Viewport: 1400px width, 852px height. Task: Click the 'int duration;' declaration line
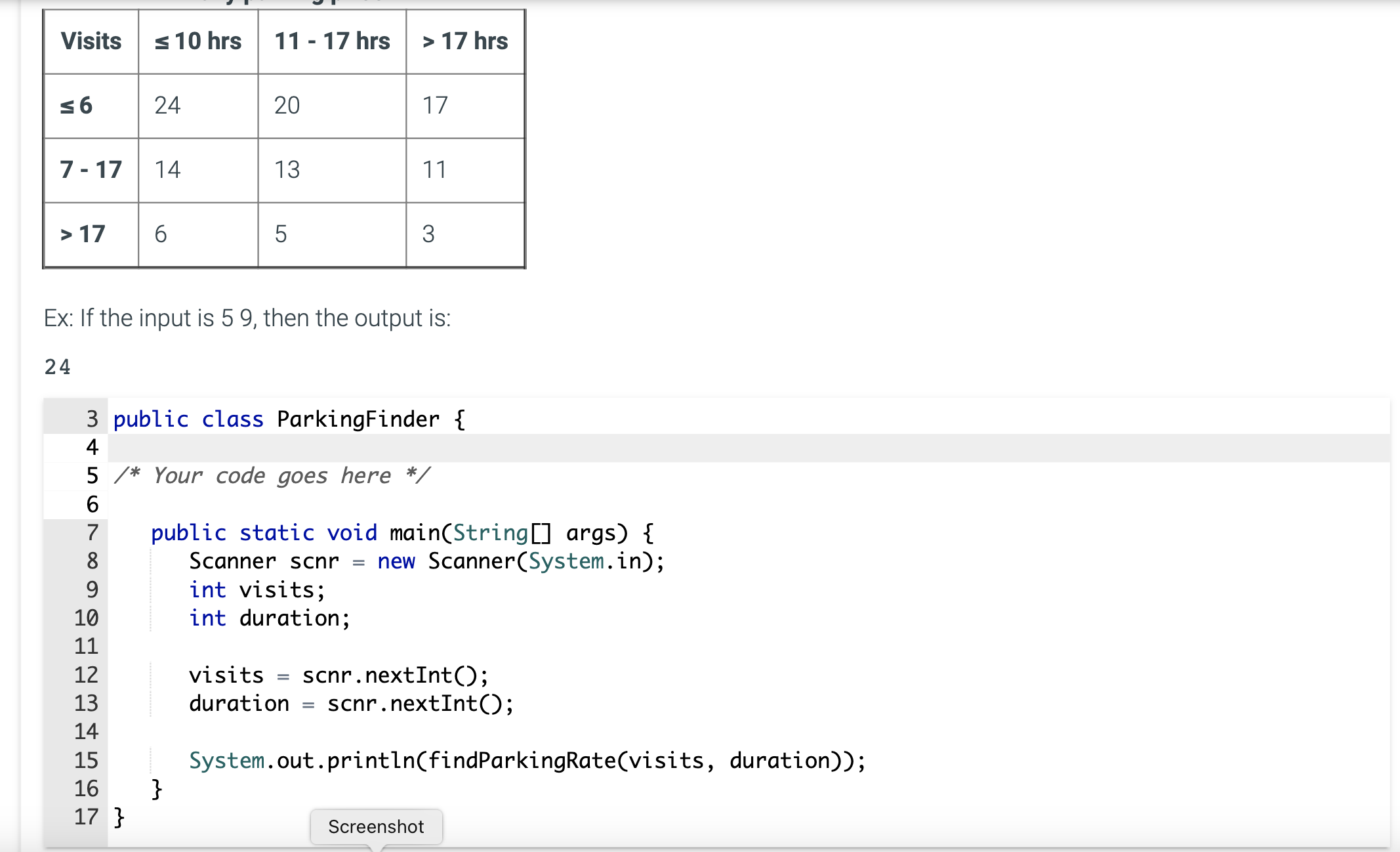(x=270, y=618)
